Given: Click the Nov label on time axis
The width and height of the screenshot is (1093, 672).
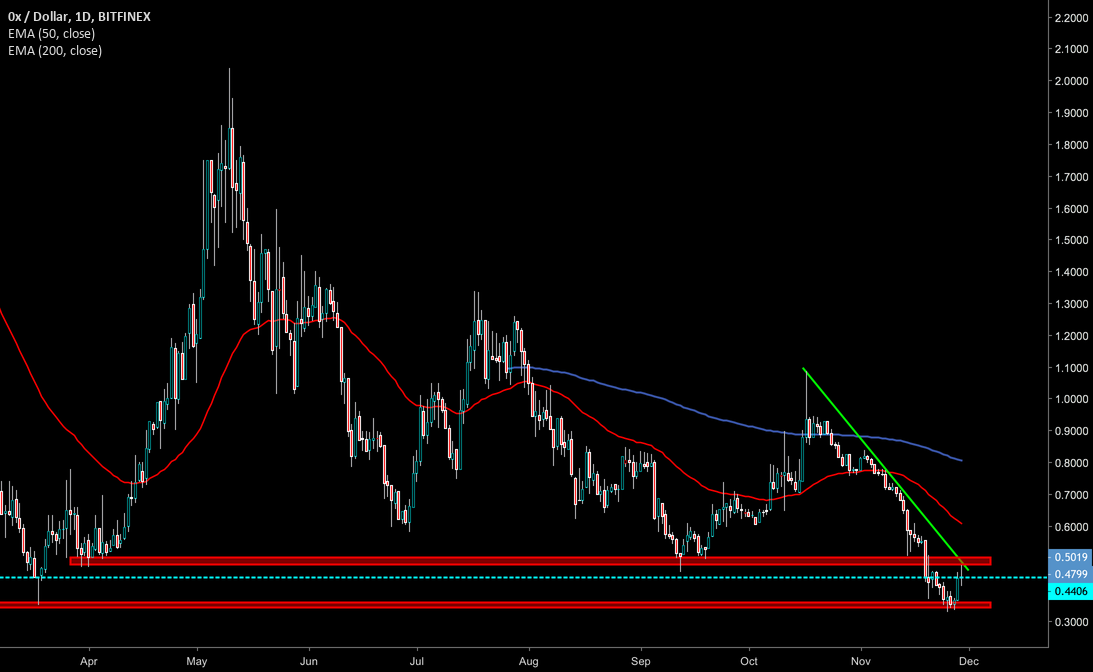Looking at the screenshot, I should point(861,661).
